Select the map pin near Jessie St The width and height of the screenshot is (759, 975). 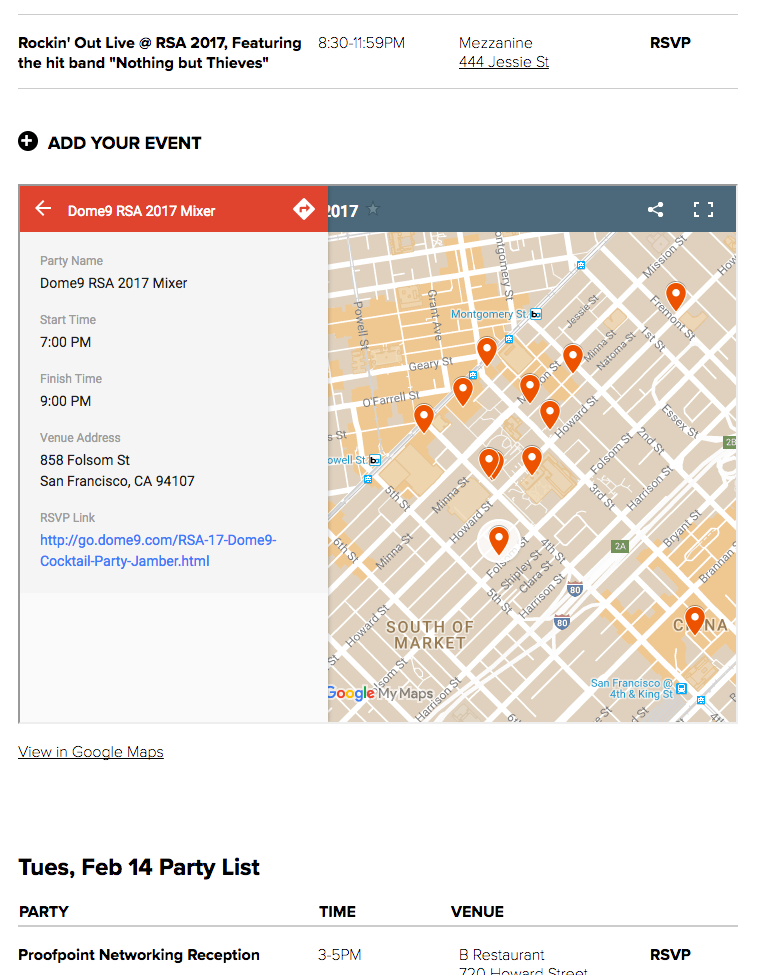coord(573,359)
